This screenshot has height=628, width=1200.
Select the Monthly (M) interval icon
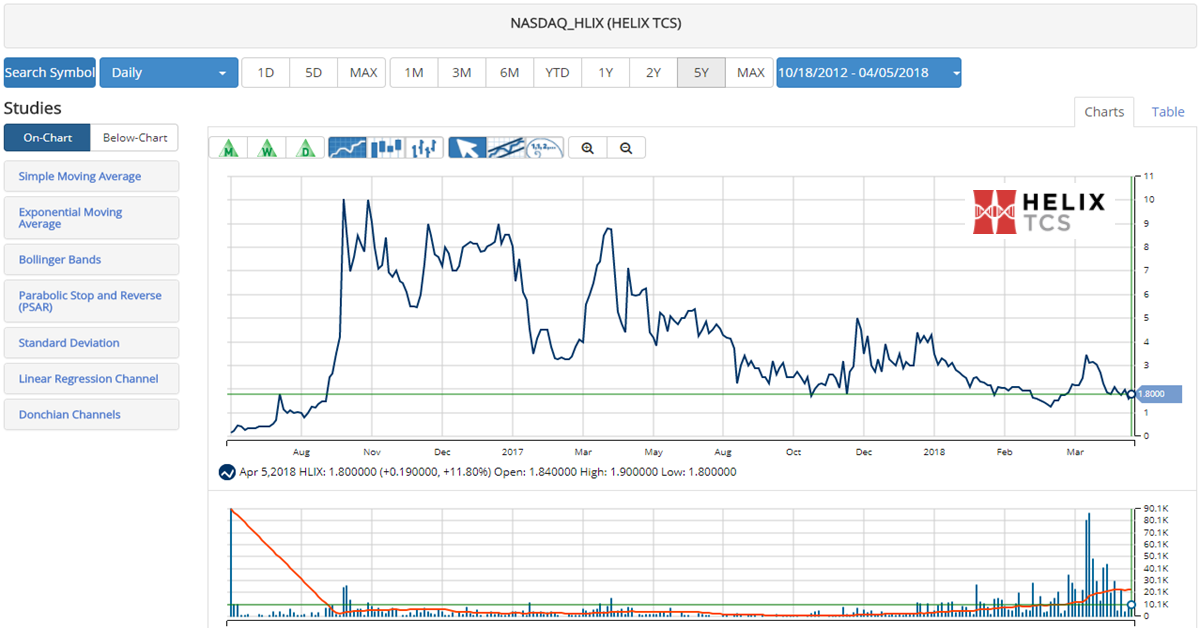[x=230, y=148]
